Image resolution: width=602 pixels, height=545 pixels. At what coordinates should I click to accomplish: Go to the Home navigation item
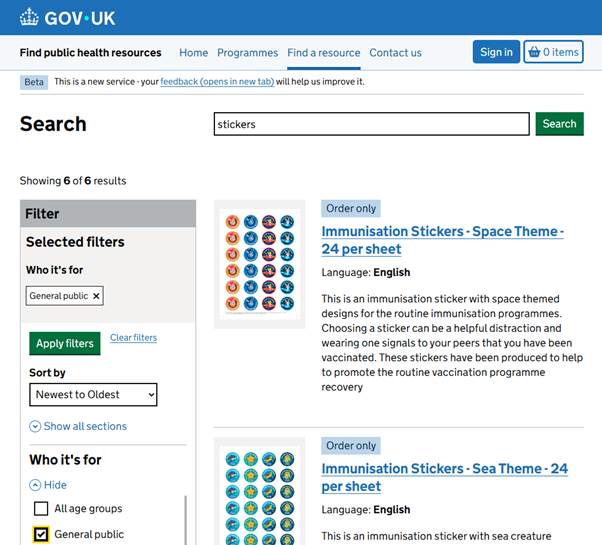pos(193,53)
